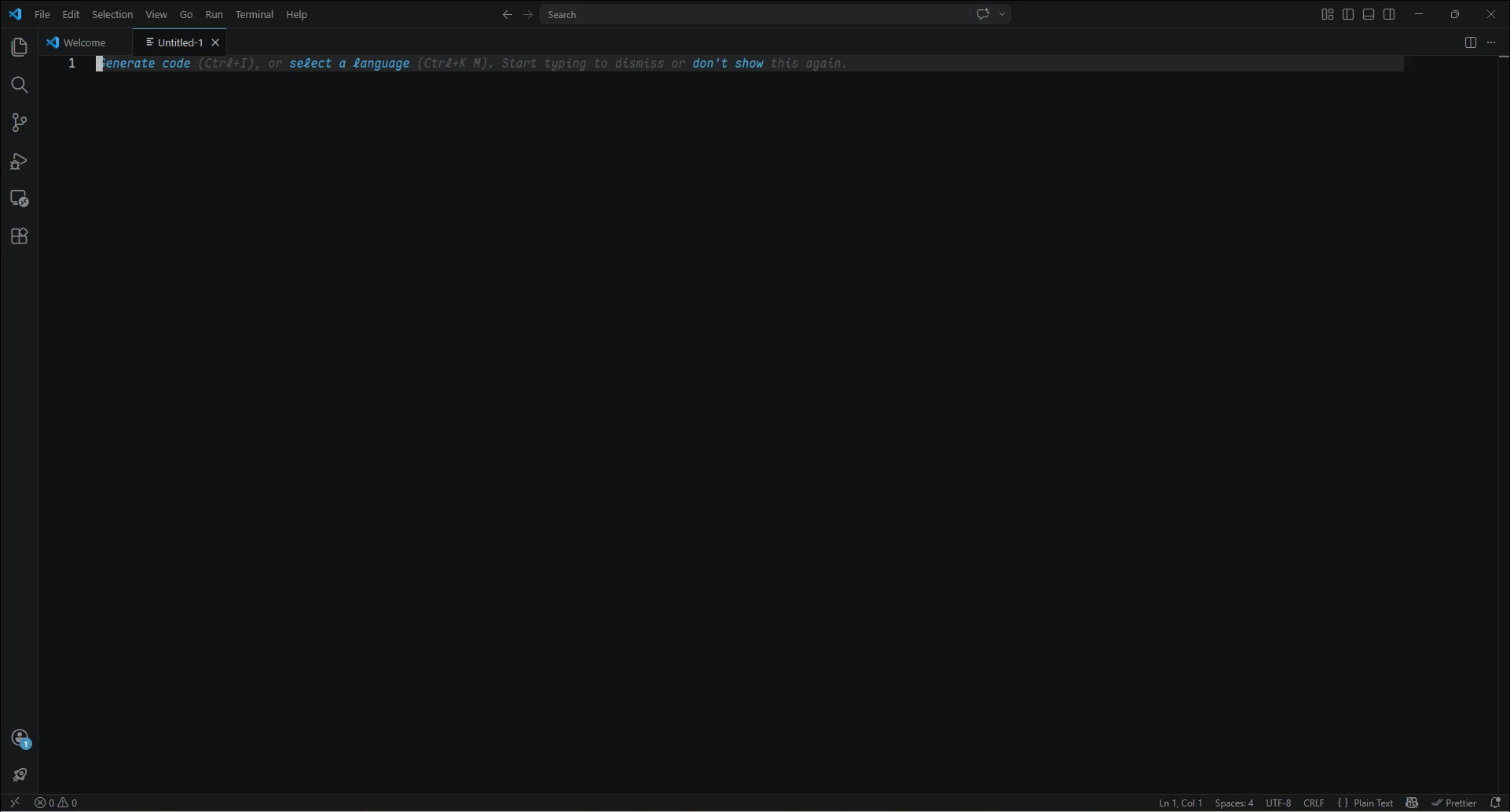Click the braces icon beside Plain Text
Image resolution: width=1510 pixels, height=812 pixels.
tap(1343, 803)
